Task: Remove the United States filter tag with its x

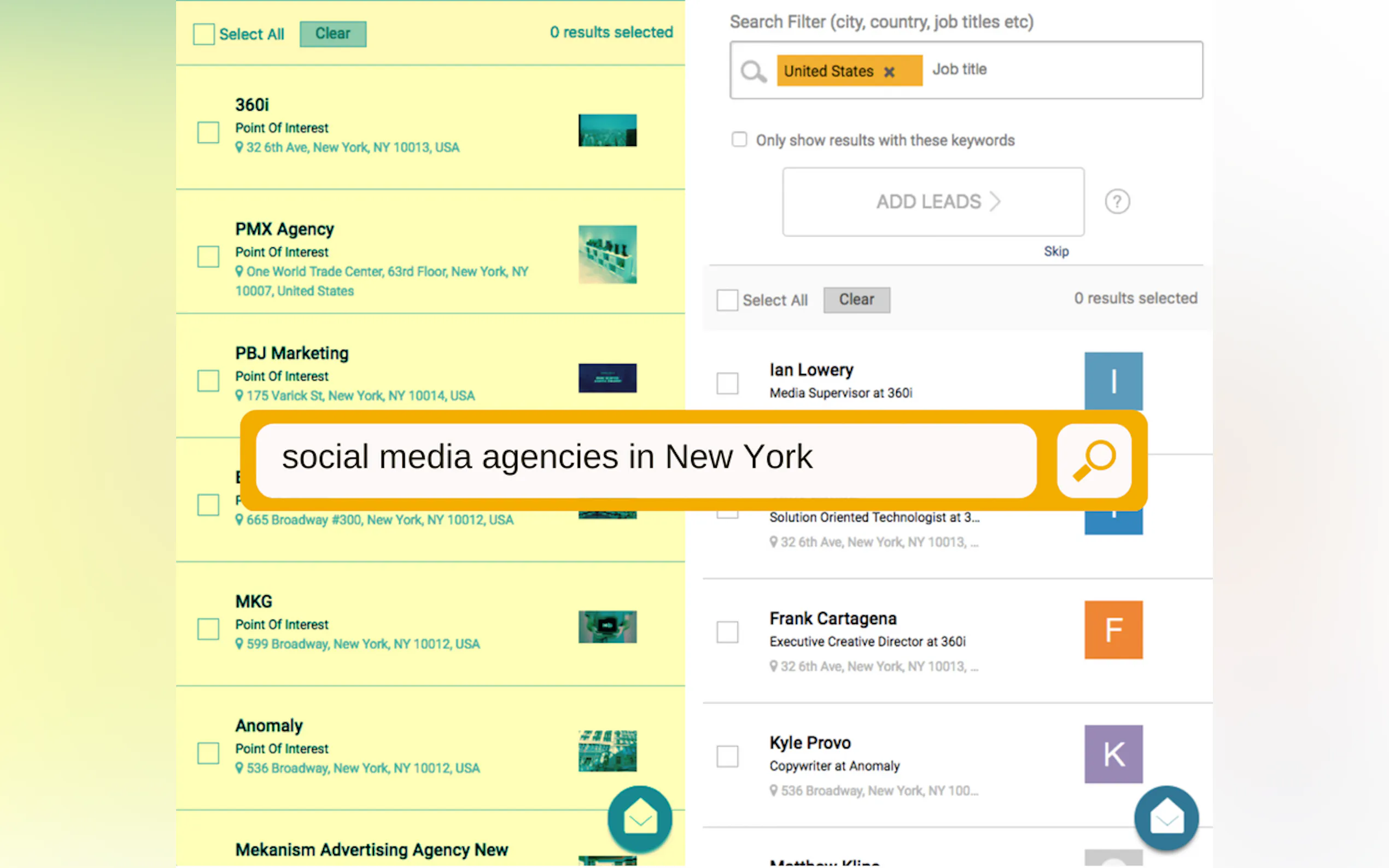Action: click(x=889, y=72)
